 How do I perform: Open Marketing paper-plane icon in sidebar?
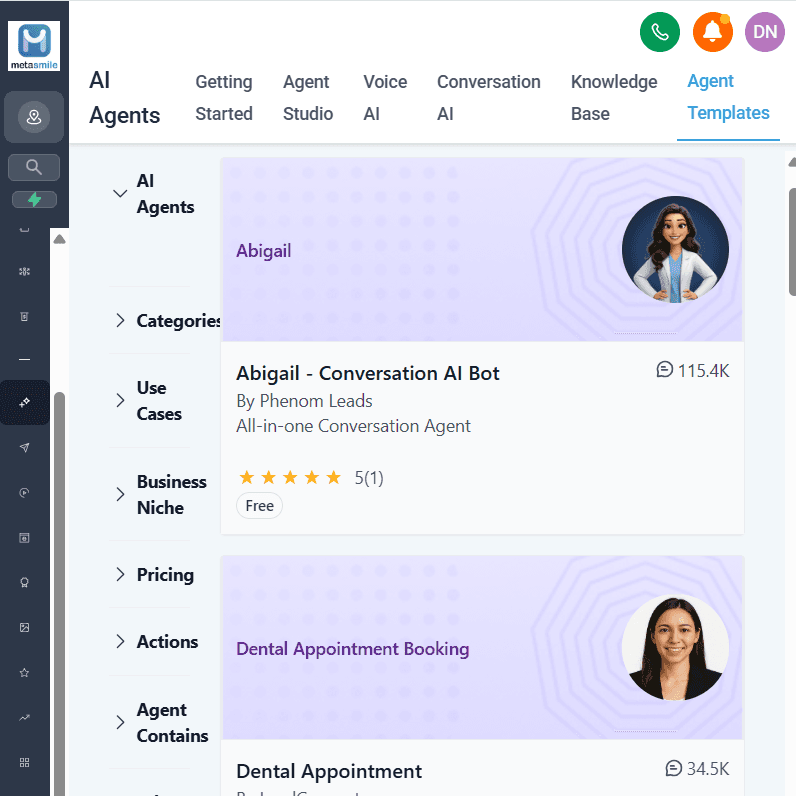24,447
